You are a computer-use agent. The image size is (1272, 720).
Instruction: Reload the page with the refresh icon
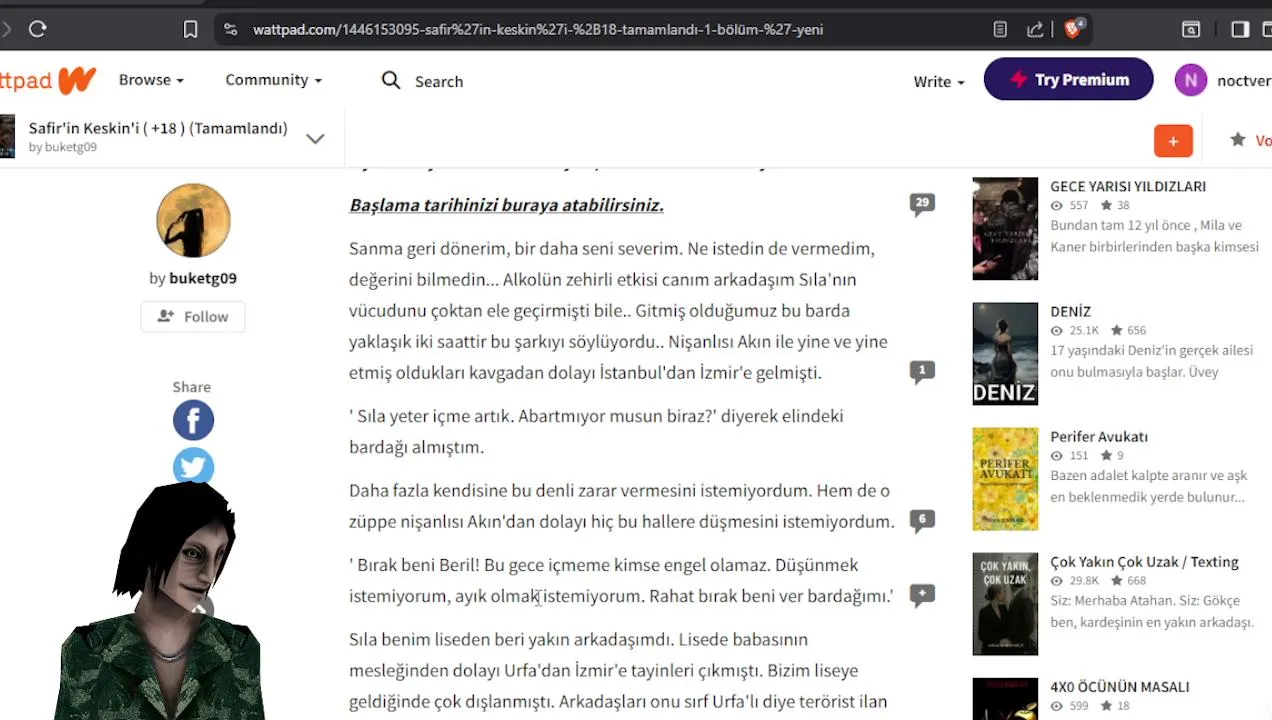tap(38, 29)
